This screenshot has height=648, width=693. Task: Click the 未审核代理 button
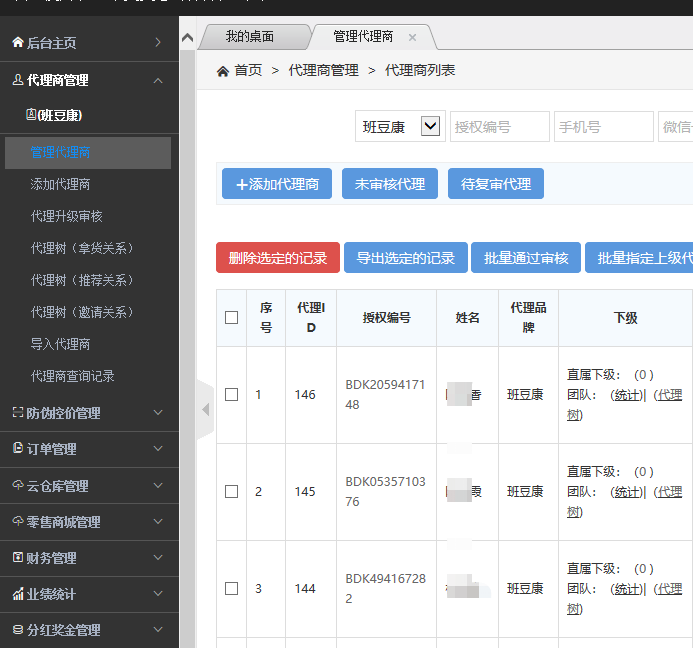point(390,183)
